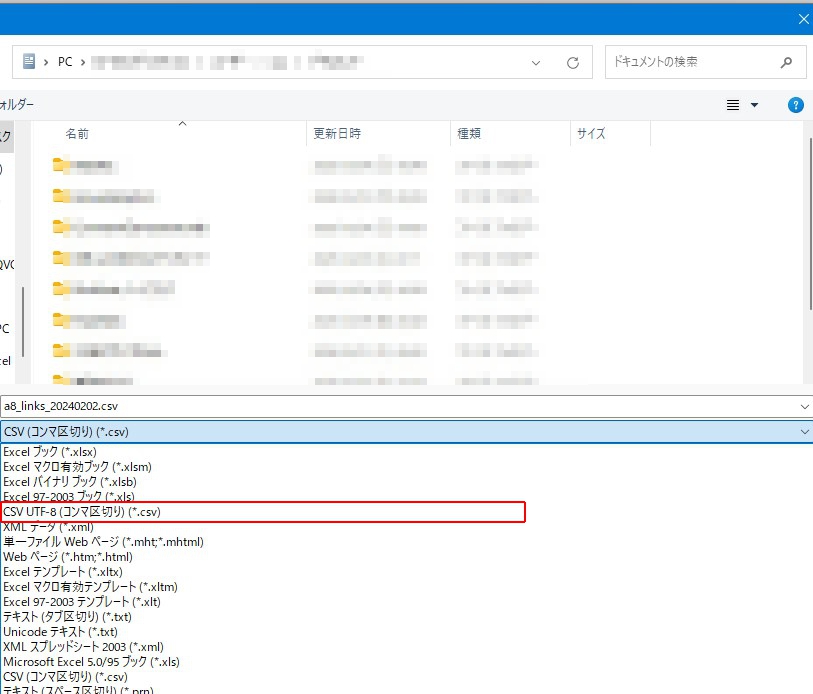Select the first folder icon in list
This screenshot has width=813, height=694.
62,166
